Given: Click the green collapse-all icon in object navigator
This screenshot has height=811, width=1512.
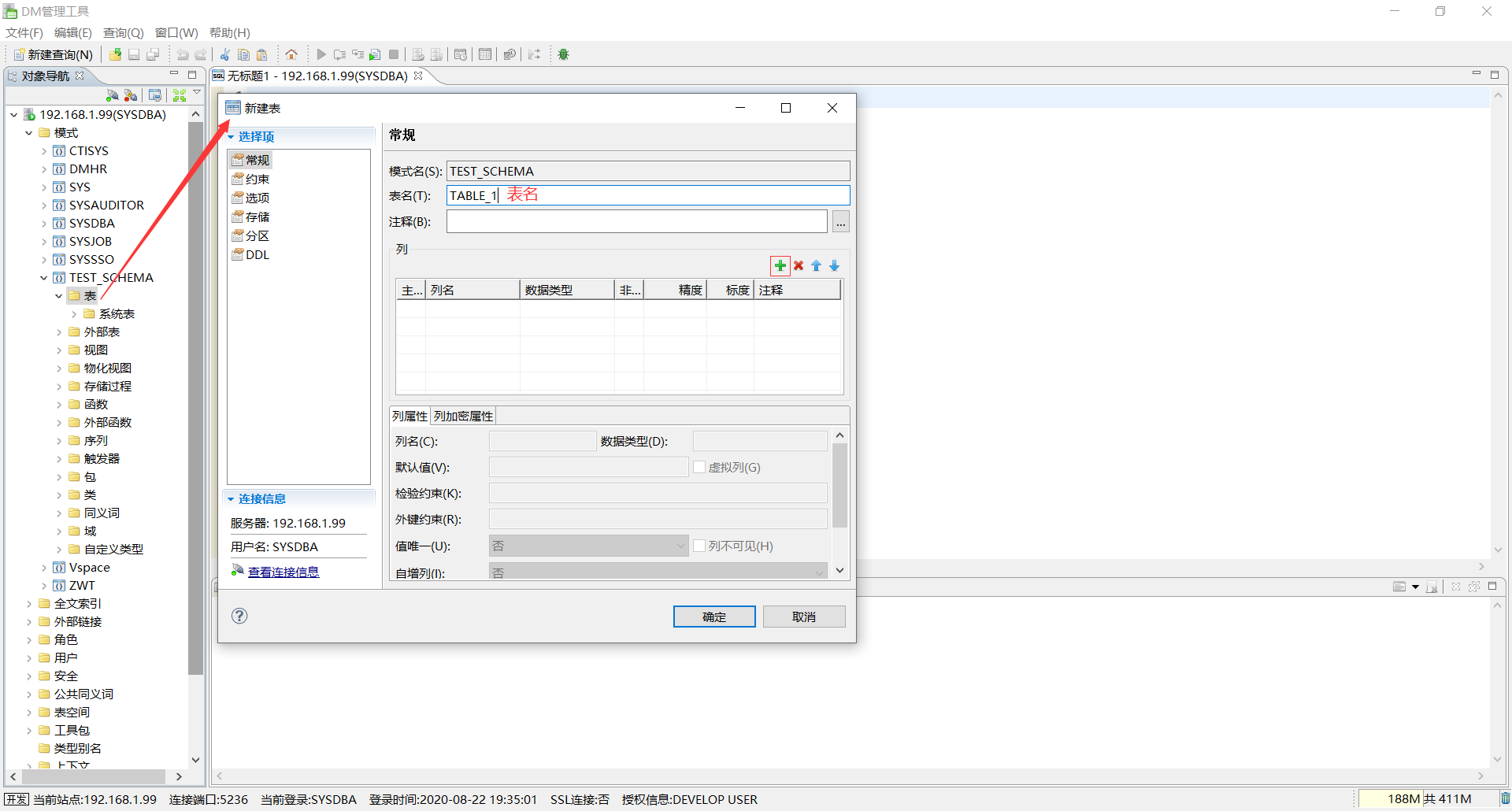Looking at the screenshot, I should 180,95.
